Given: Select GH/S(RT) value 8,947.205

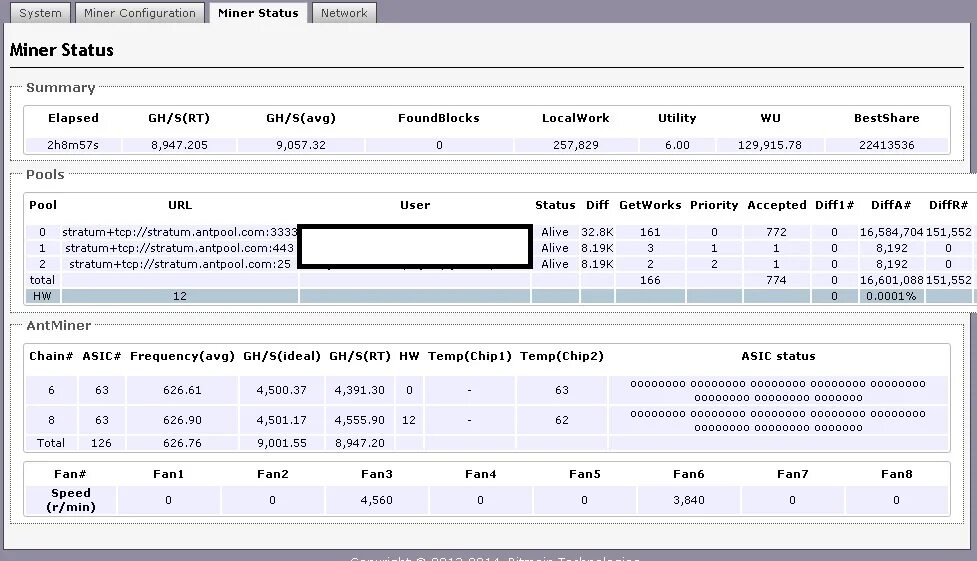Looking at the screenshot, I should tap(179, 145).
